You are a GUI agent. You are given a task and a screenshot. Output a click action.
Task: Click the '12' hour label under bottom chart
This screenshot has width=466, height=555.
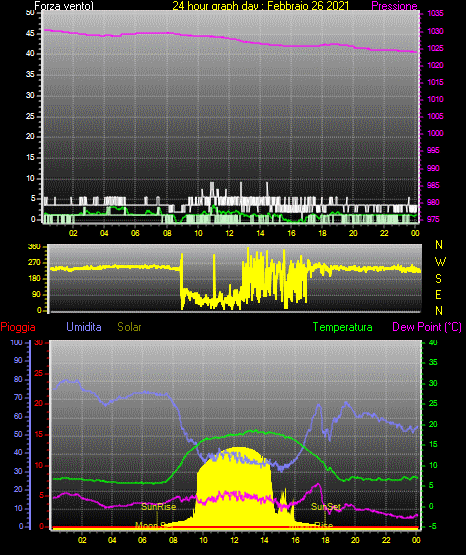[x=234, y=540]
